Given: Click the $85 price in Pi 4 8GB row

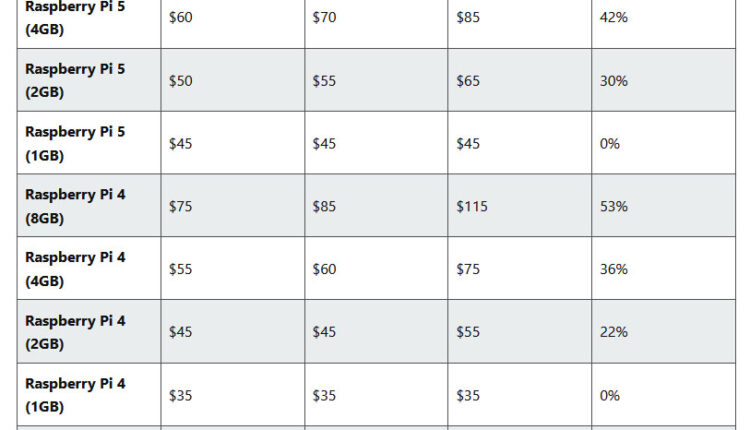Looking at the screenshot, I should tap(324, 206).
